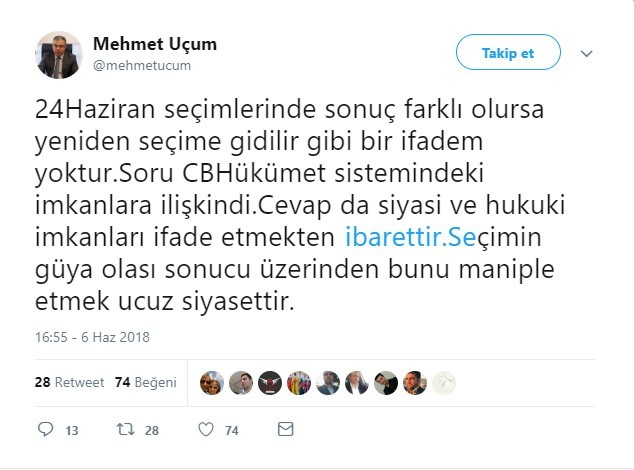Screen dimensions: 634x470
Task: Click the last pale liker avatar
Action: (x=444, y=382)
